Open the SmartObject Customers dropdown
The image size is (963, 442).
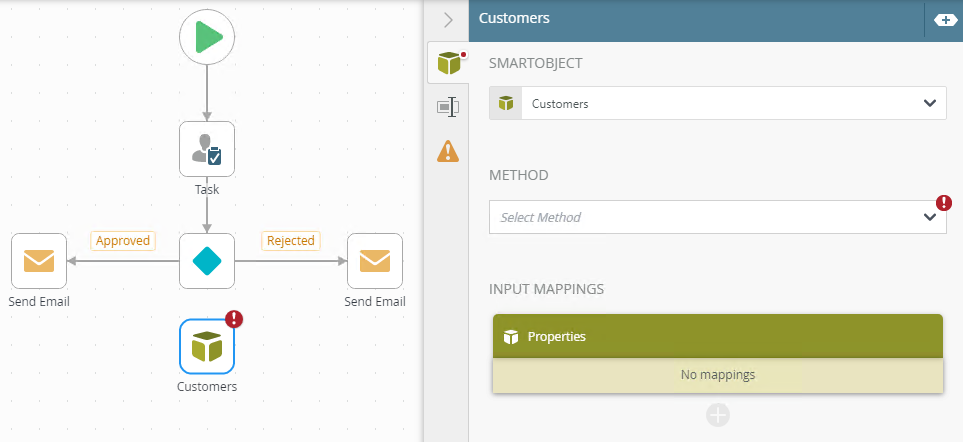coord(717,103)
